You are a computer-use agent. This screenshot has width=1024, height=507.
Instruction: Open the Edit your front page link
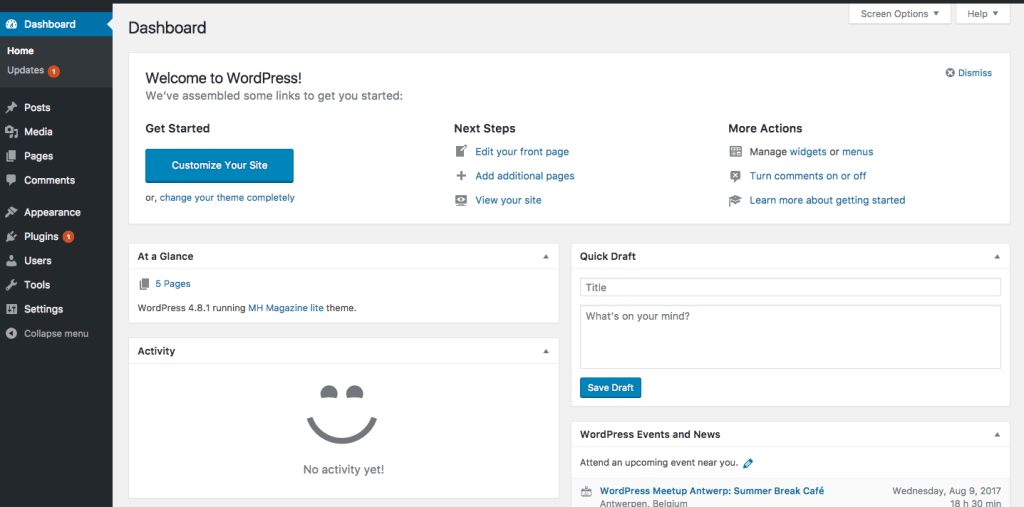tap(522, 152)
